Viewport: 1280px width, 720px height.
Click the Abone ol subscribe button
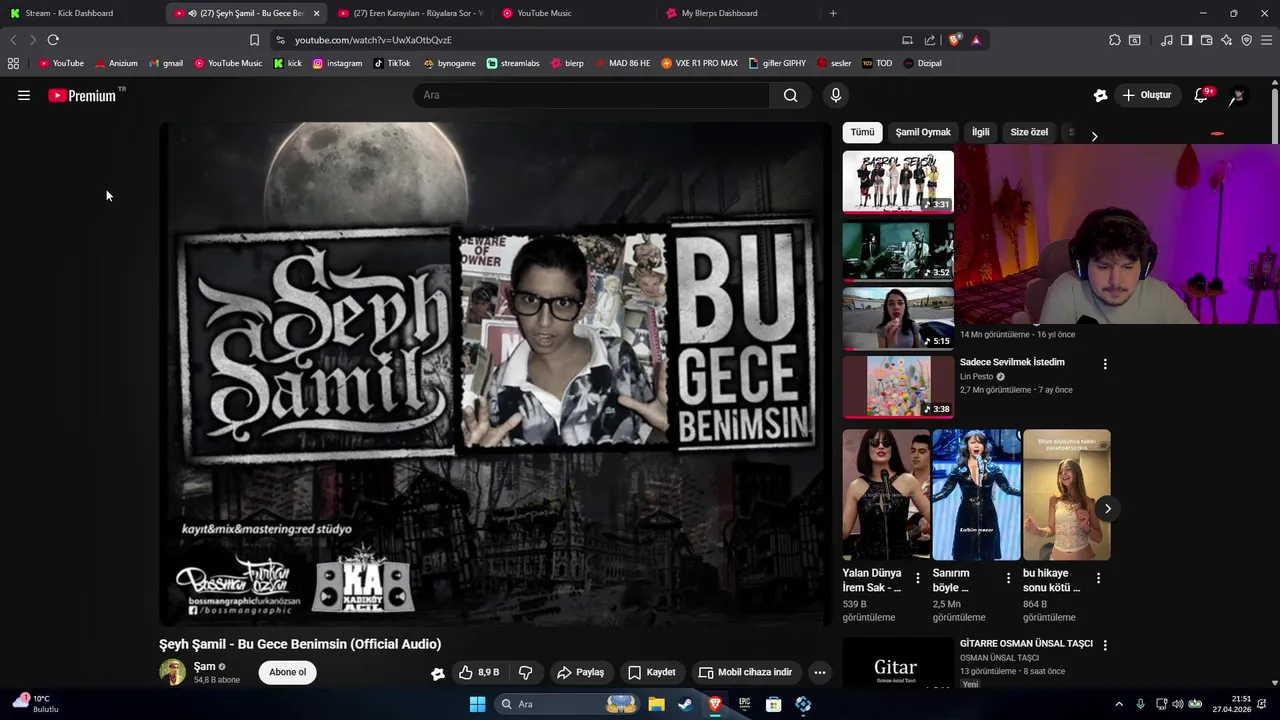click(x=287, y=672)
